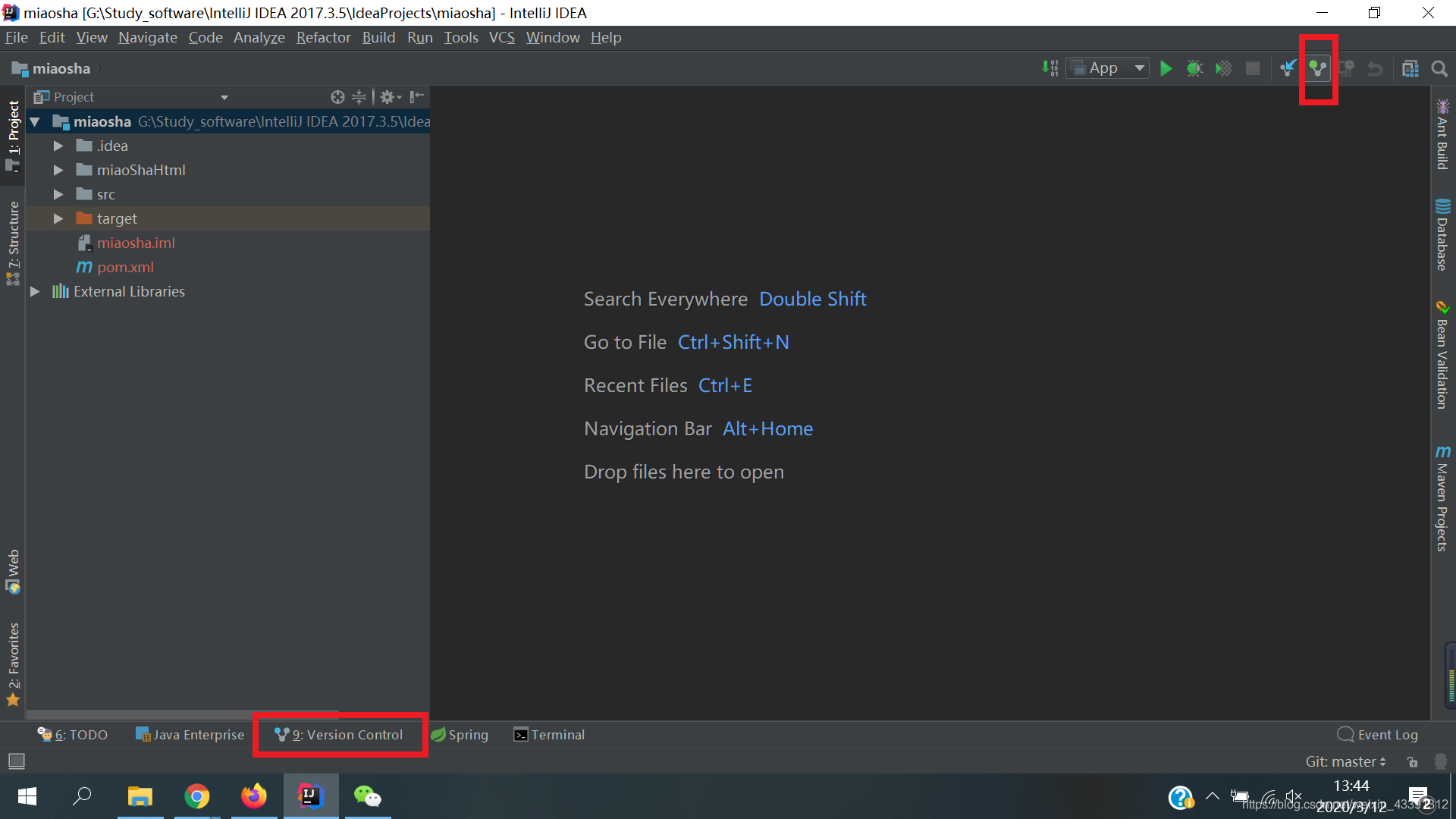Click the taskbar search icon
Screen dimensions: 1456x819
tap(82, 796)
